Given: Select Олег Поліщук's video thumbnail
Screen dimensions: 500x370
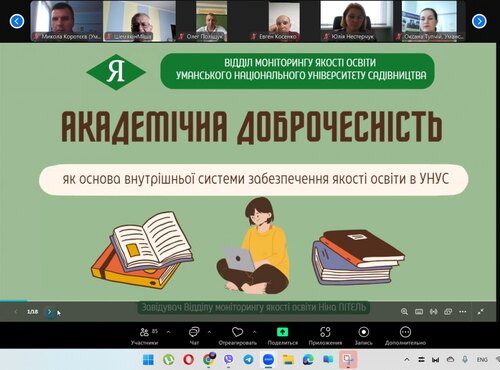Looking at the screenshot, I should (211, 21).
